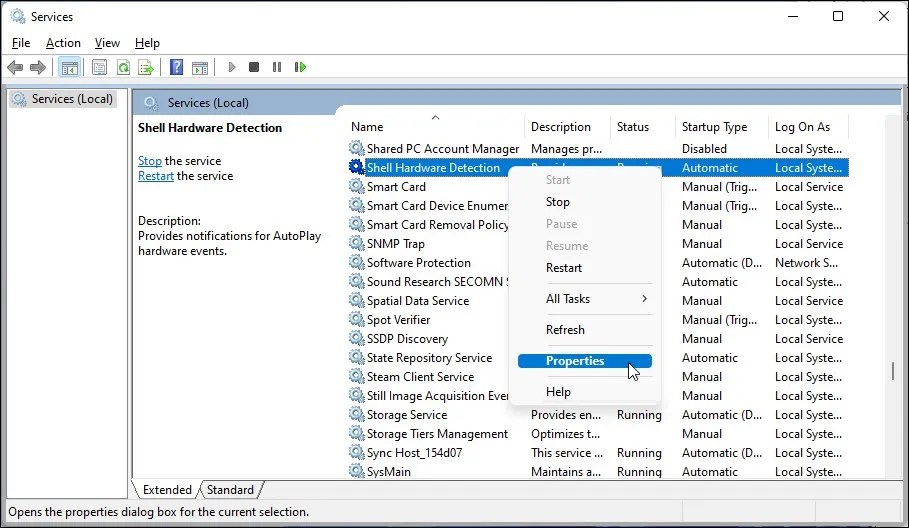Viewport: 909px width, 528px height.
Task: Go forward using the toolbar Forward arrow
Action: point(38,68)
